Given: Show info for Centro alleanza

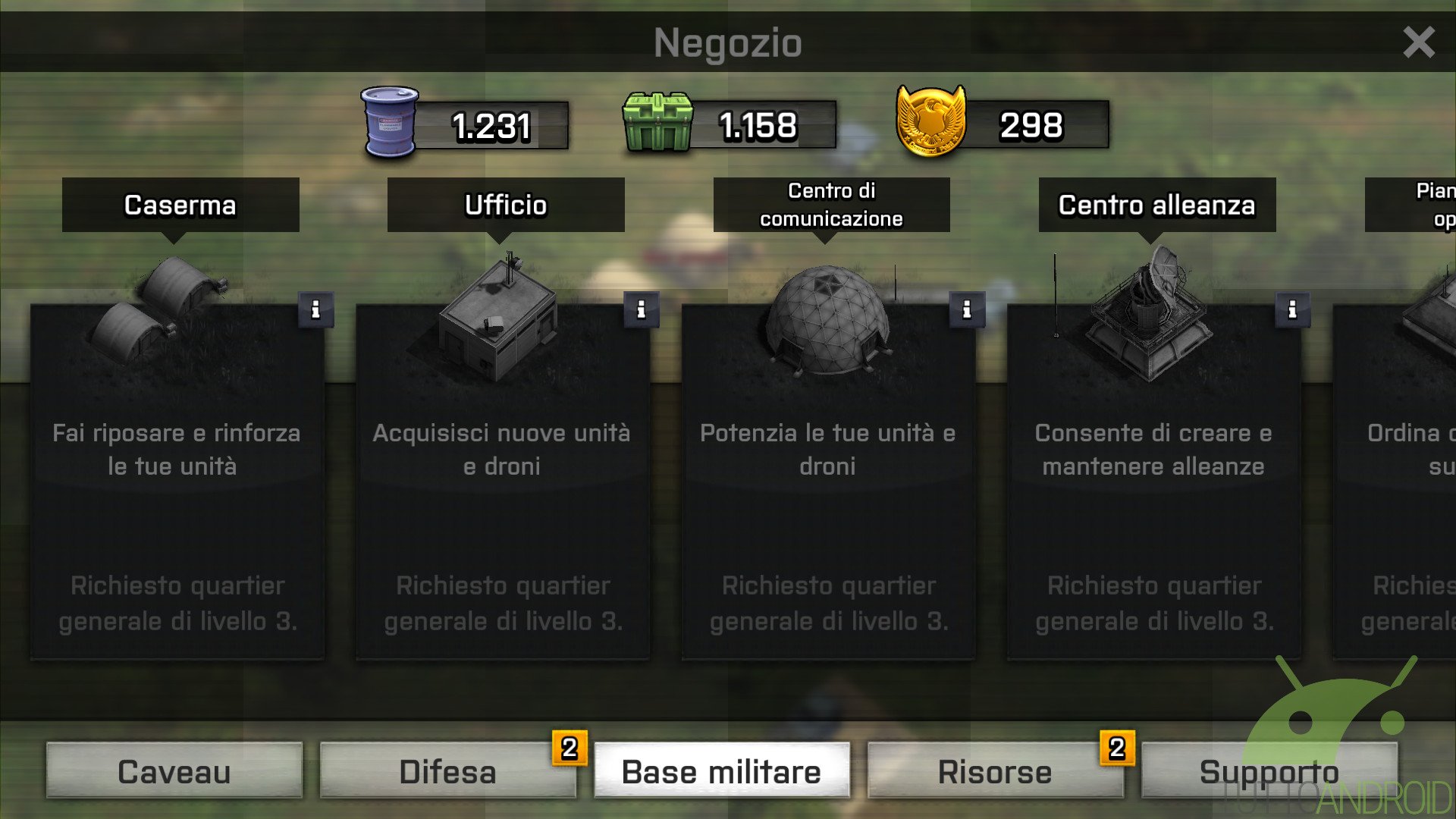Looking at the screenshot, I should click(x=1292, y=309).
